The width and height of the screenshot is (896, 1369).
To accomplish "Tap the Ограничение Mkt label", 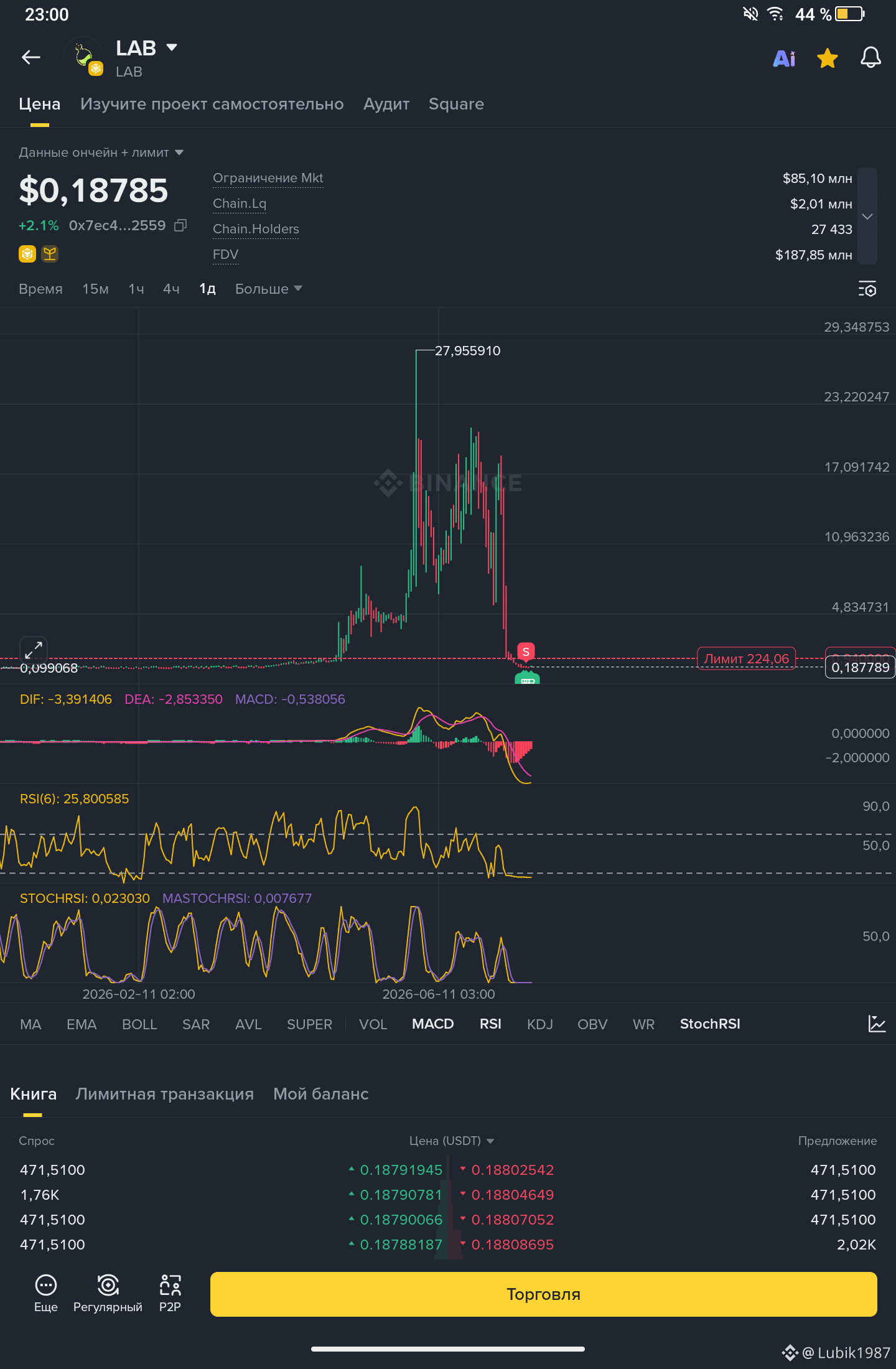I will tap(268, 178).
